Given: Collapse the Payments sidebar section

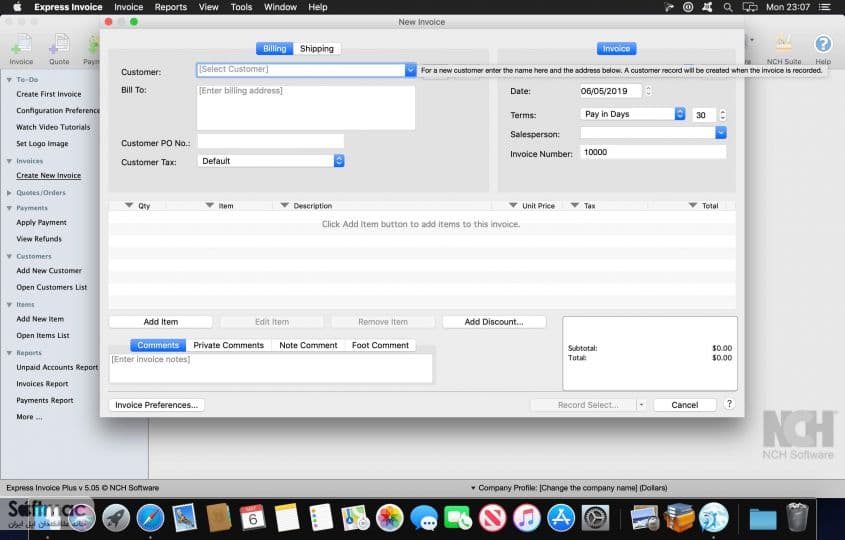Looking at the screenshot, I should pyautogui.click(x=9, y=208).
